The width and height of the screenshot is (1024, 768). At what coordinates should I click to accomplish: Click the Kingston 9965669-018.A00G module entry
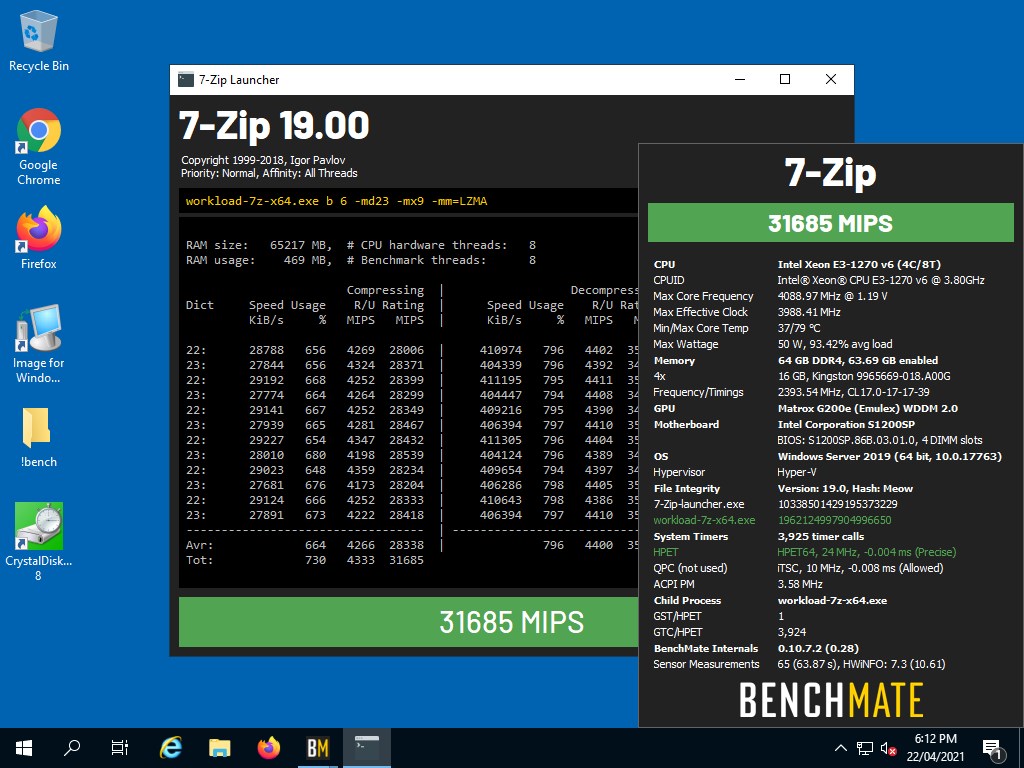coord(864,376)
